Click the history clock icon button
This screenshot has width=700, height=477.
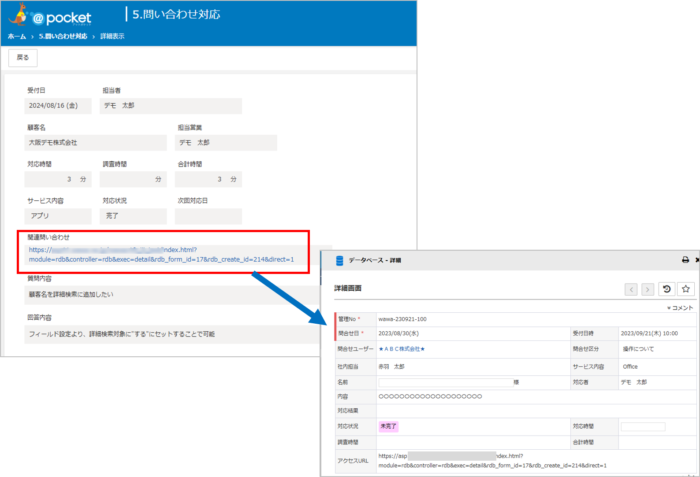coord(667,289)
